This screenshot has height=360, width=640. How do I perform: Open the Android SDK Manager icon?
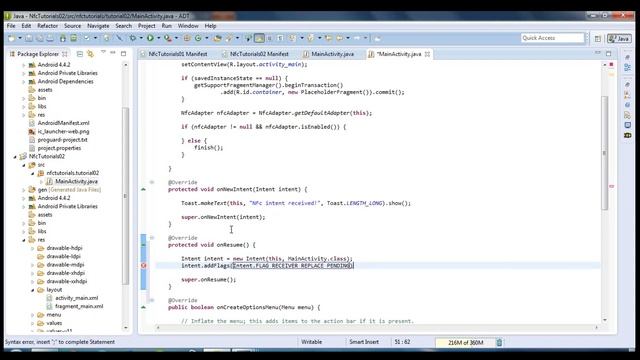[x=62, y=38]
